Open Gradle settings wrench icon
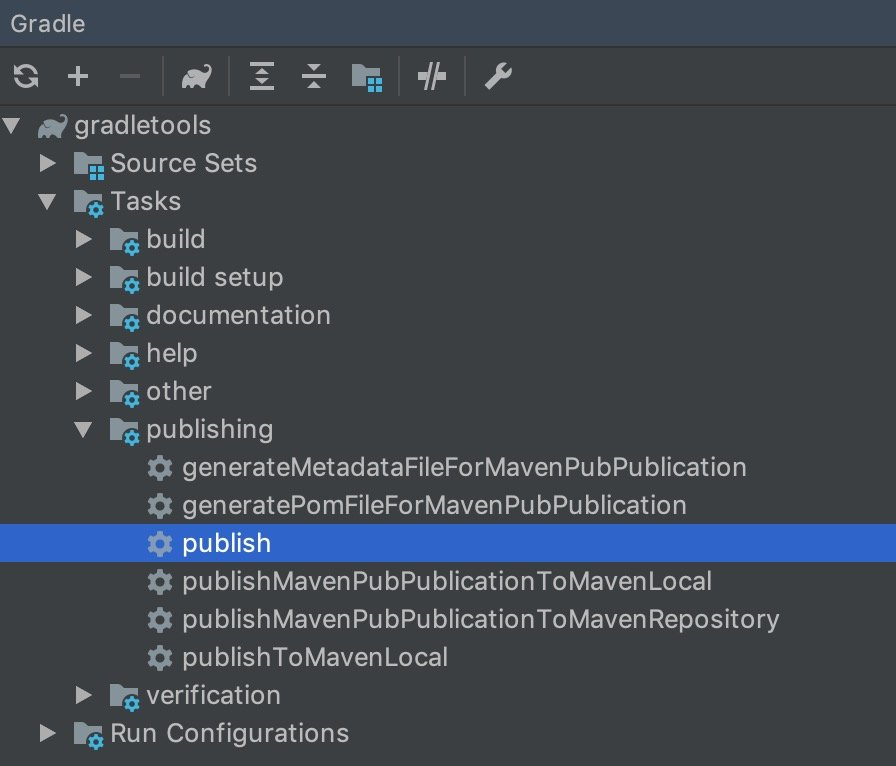 [x=498, y=76]
